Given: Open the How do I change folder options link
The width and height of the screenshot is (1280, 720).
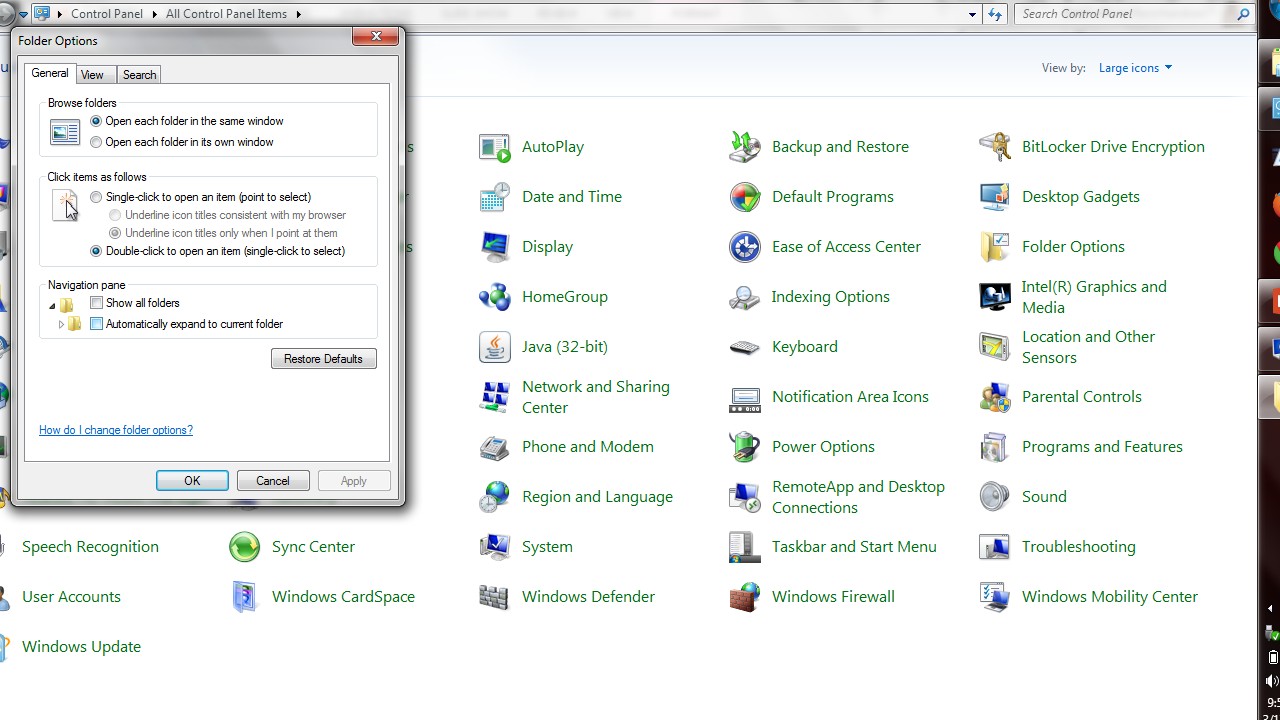Looking at the screenshot, I should pyautogui.click(x=116, y=430).
